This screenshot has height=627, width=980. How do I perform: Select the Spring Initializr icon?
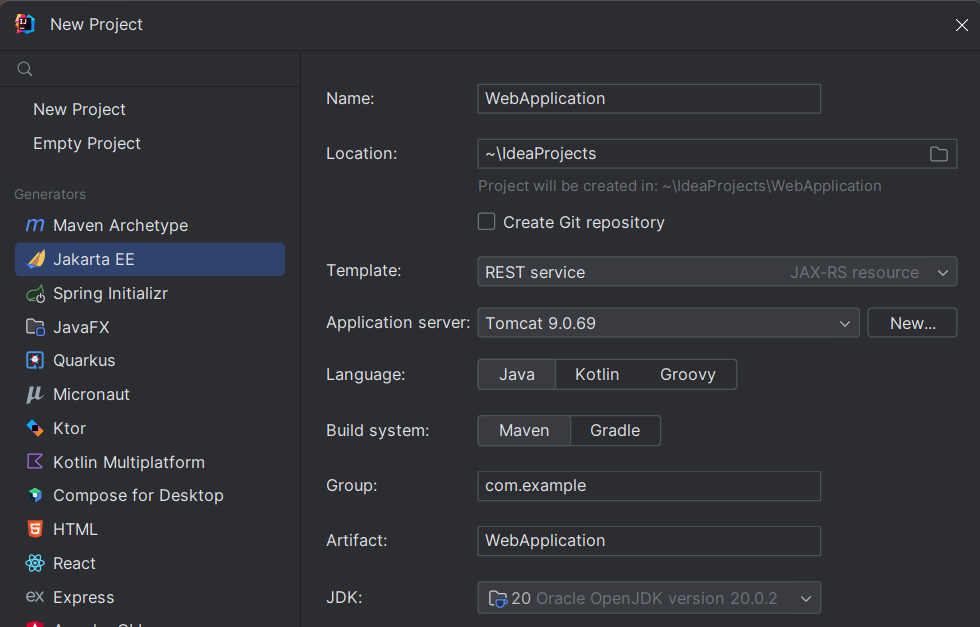(x=35, y=294)
